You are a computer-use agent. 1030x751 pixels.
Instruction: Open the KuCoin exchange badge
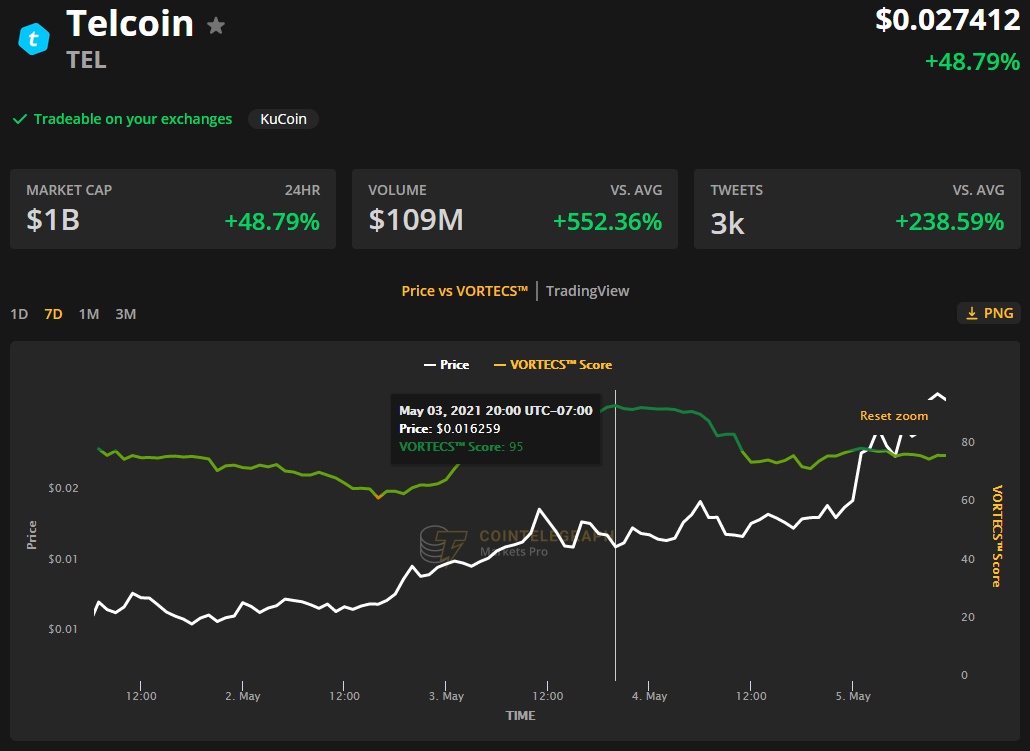point(283,119)
